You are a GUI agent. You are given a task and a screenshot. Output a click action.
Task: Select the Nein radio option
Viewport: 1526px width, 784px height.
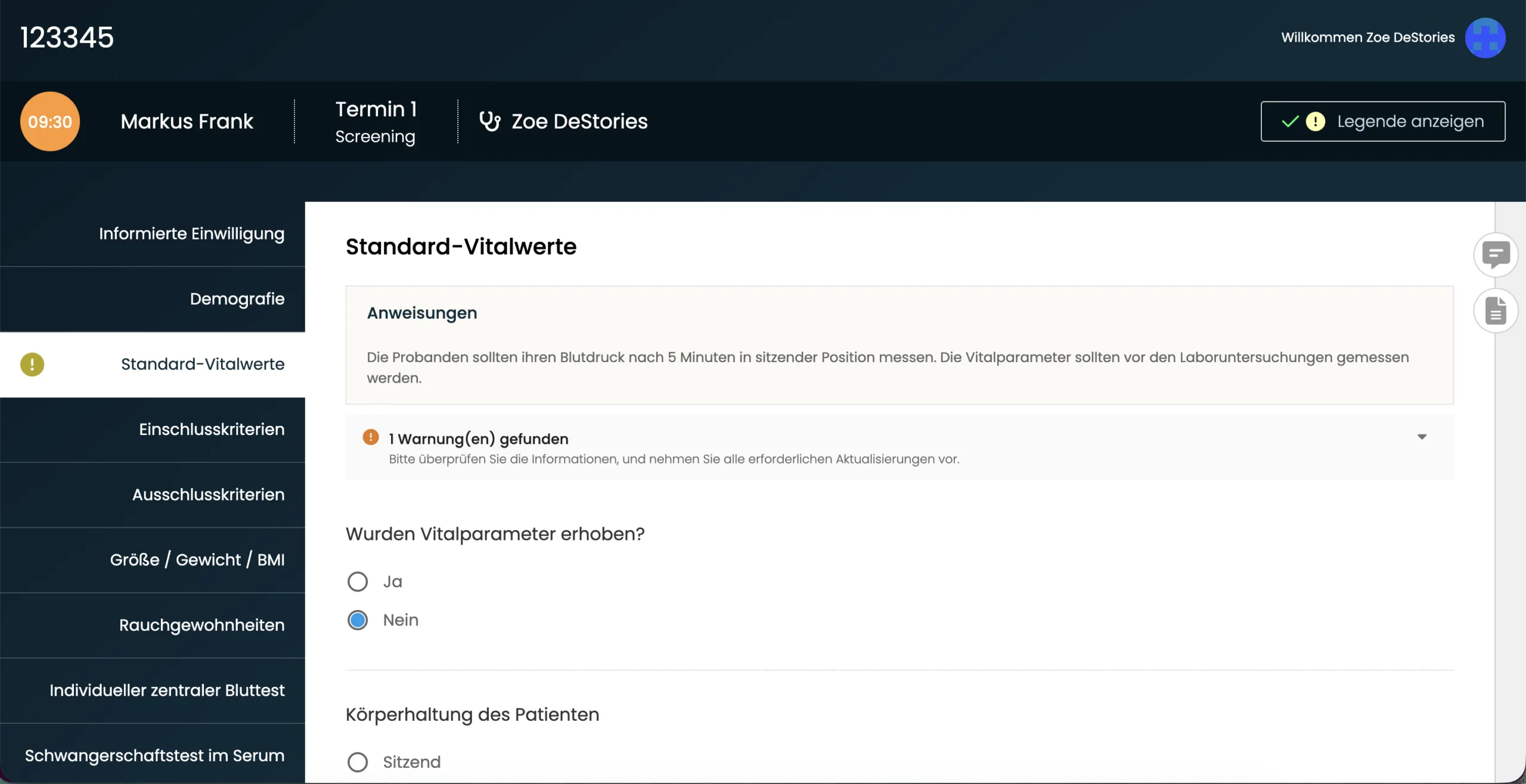pyautogui.click(x=358, y=620)
